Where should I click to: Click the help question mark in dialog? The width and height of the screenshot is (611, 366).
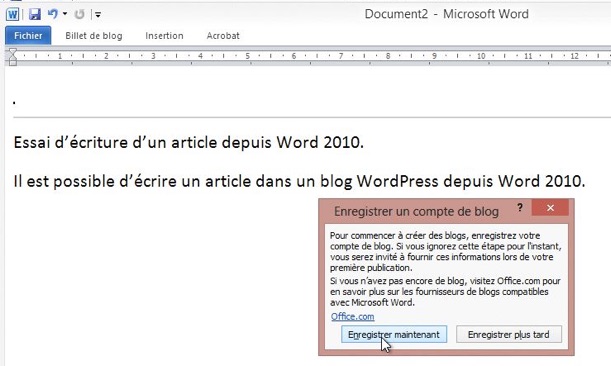tap(520, 207)
